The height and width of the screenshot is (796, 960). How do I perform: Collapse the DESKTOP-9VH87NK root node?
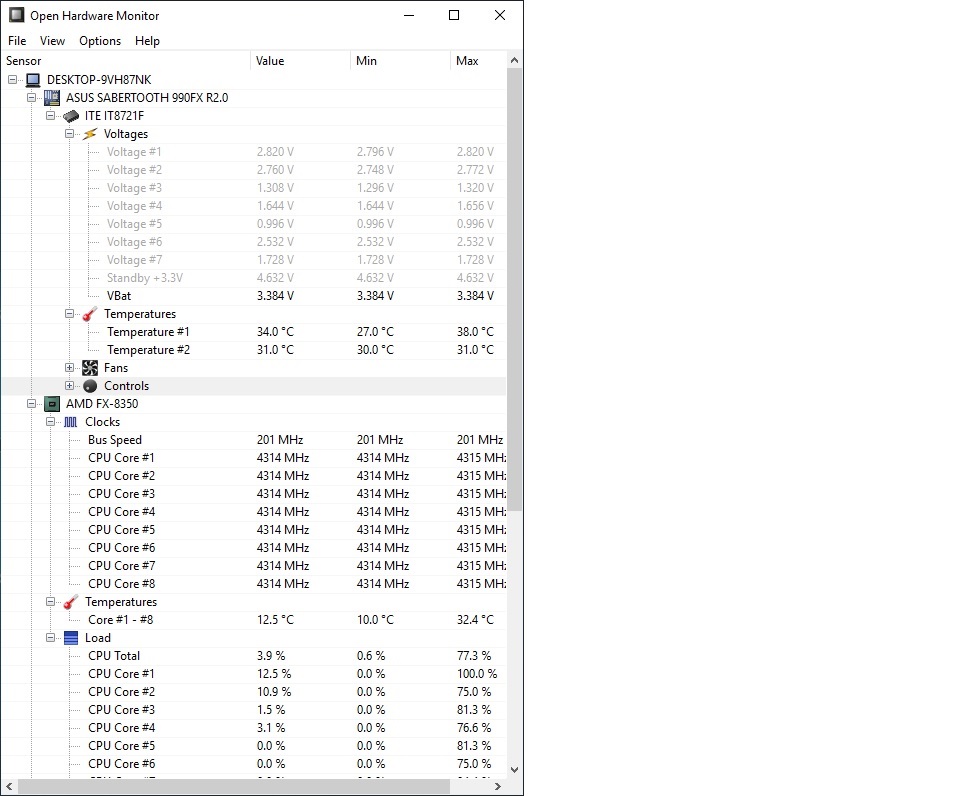click(x=12, y=80)
